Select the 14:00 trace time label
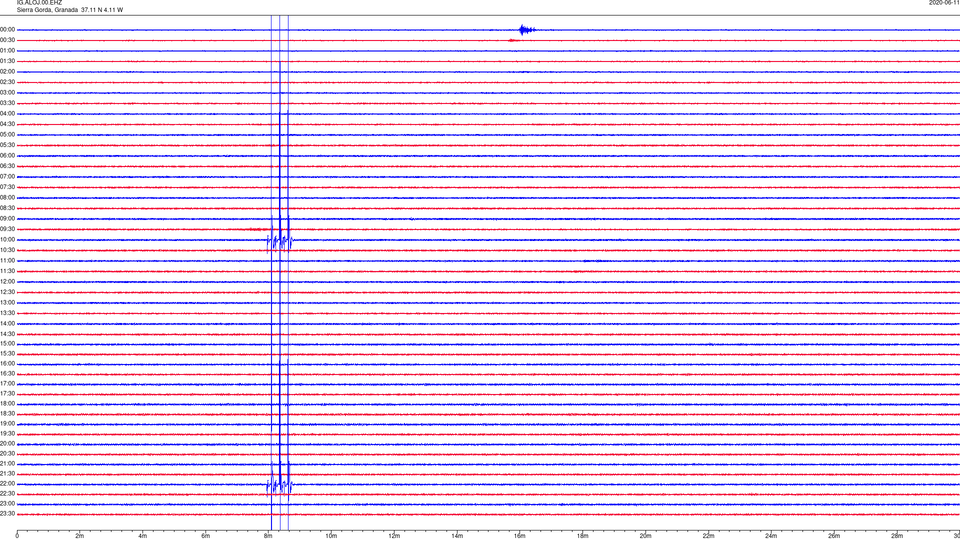 coord(7,323)
